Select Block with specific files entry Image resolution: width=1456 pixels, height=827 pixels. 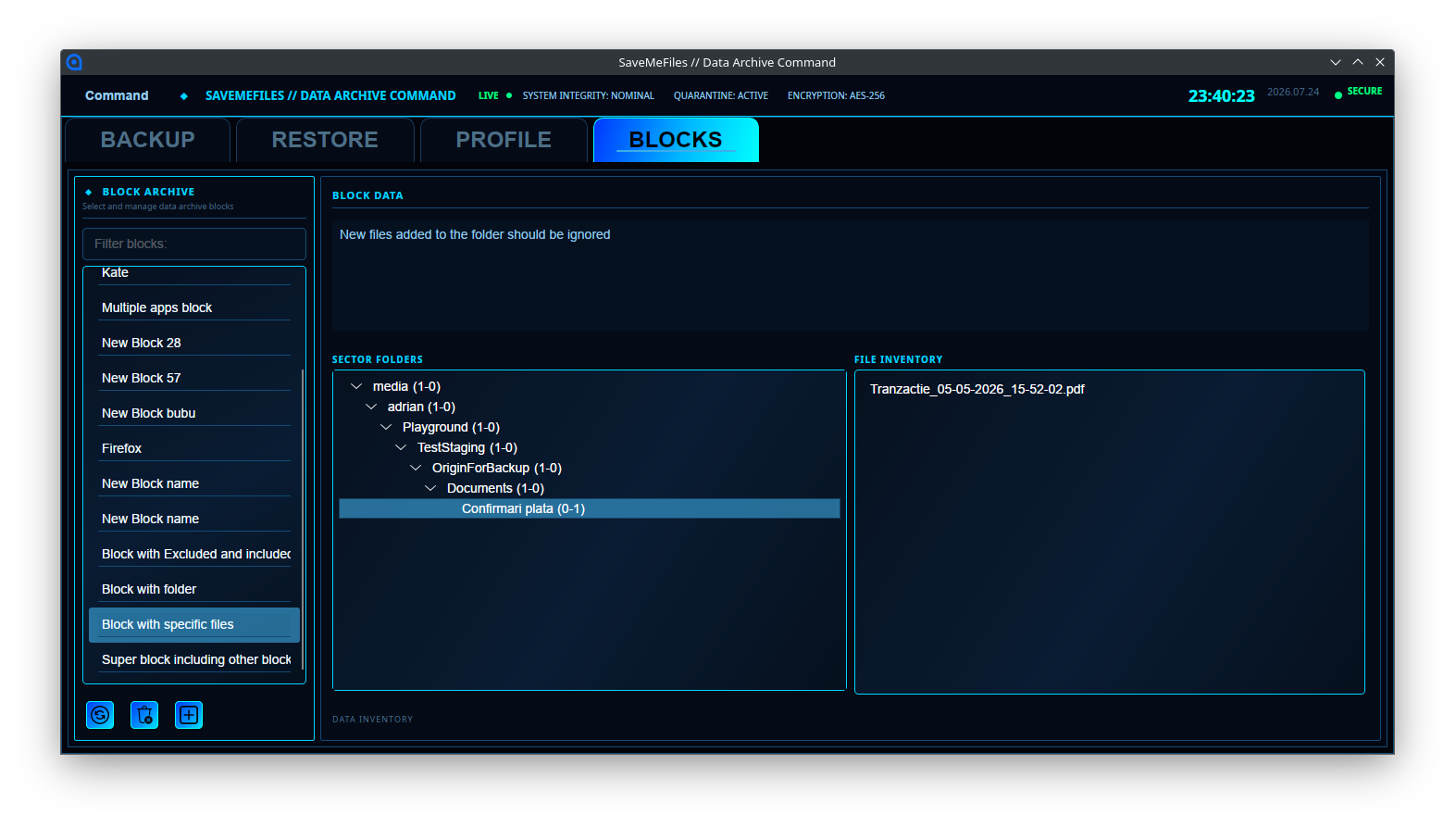pos(194,624)
